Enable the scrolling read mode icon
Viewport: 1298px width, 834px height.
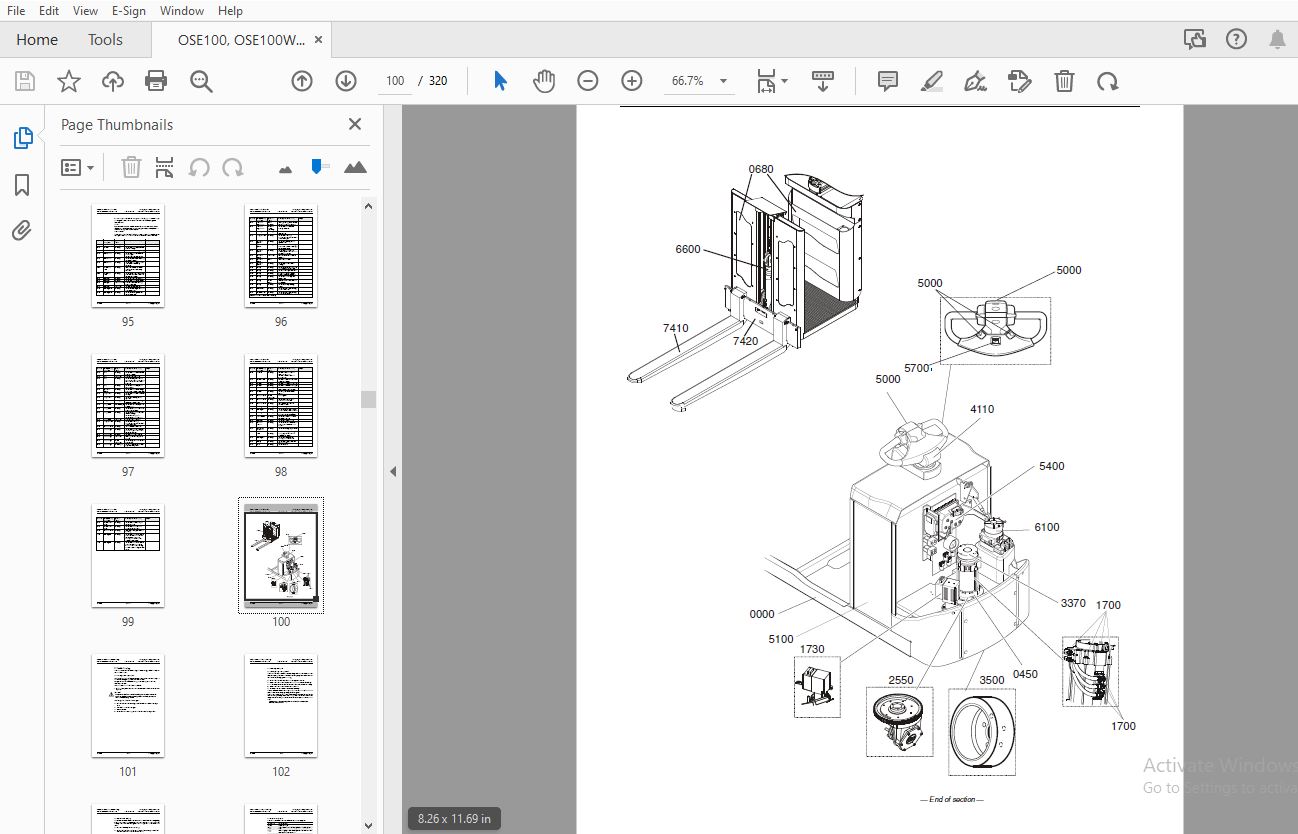click(823, 81)
